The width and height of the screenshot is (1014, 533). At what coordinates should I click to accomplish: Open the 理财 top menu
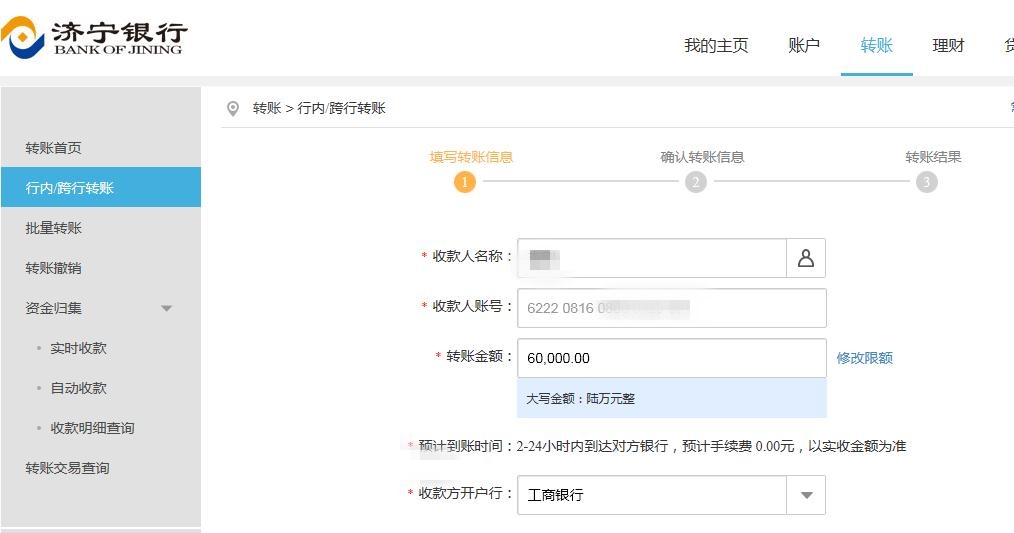click(x=948, y=45)
